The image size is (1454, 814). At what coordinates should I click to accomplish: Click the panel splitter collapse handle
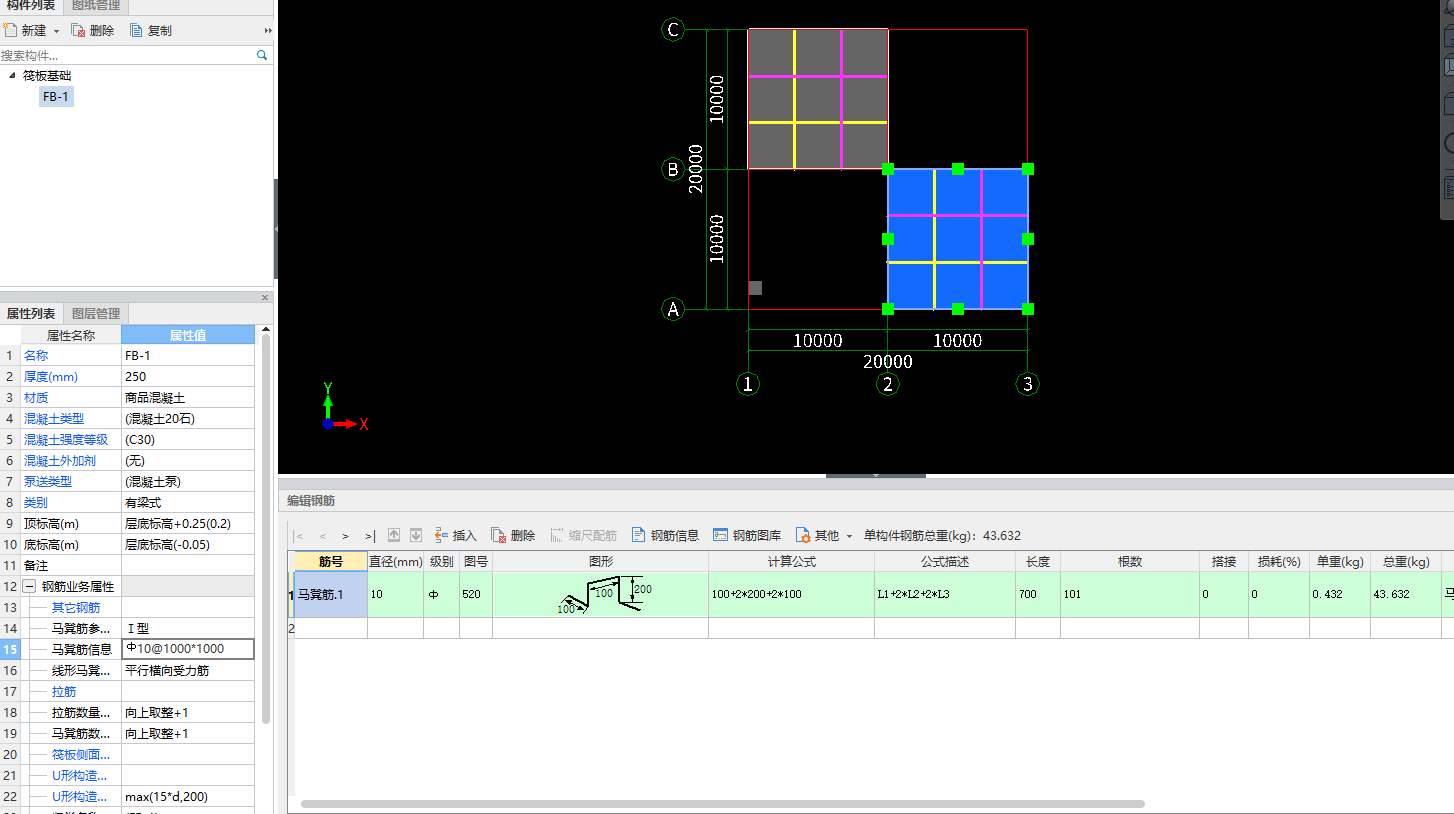pos(876,476)
